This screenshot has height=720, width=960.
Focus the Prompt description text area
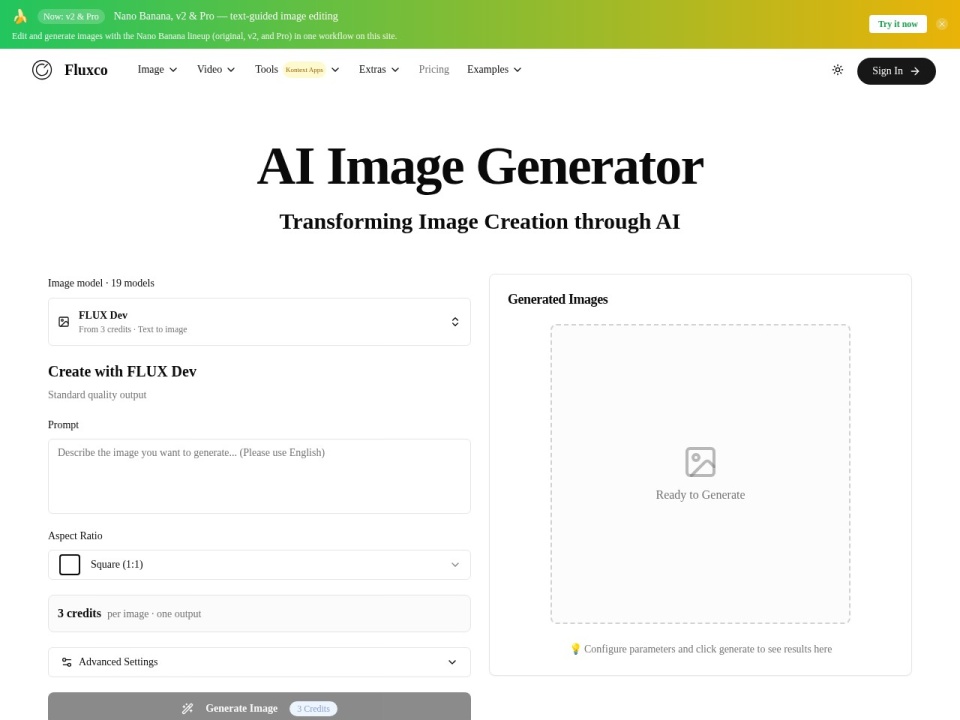pyautogui.click(x=260, y=476)
